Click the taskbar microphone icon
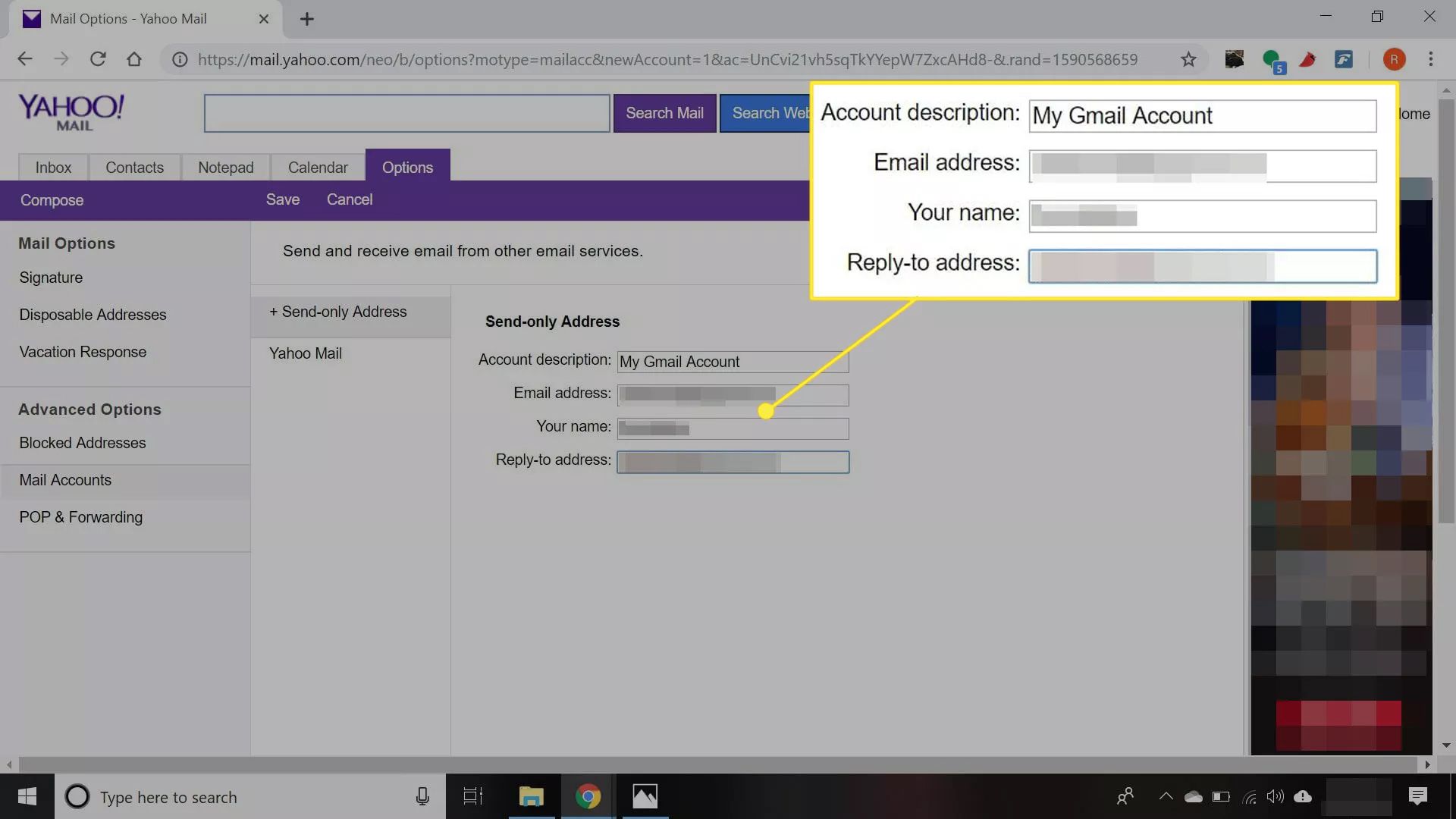 pos(422,796)
